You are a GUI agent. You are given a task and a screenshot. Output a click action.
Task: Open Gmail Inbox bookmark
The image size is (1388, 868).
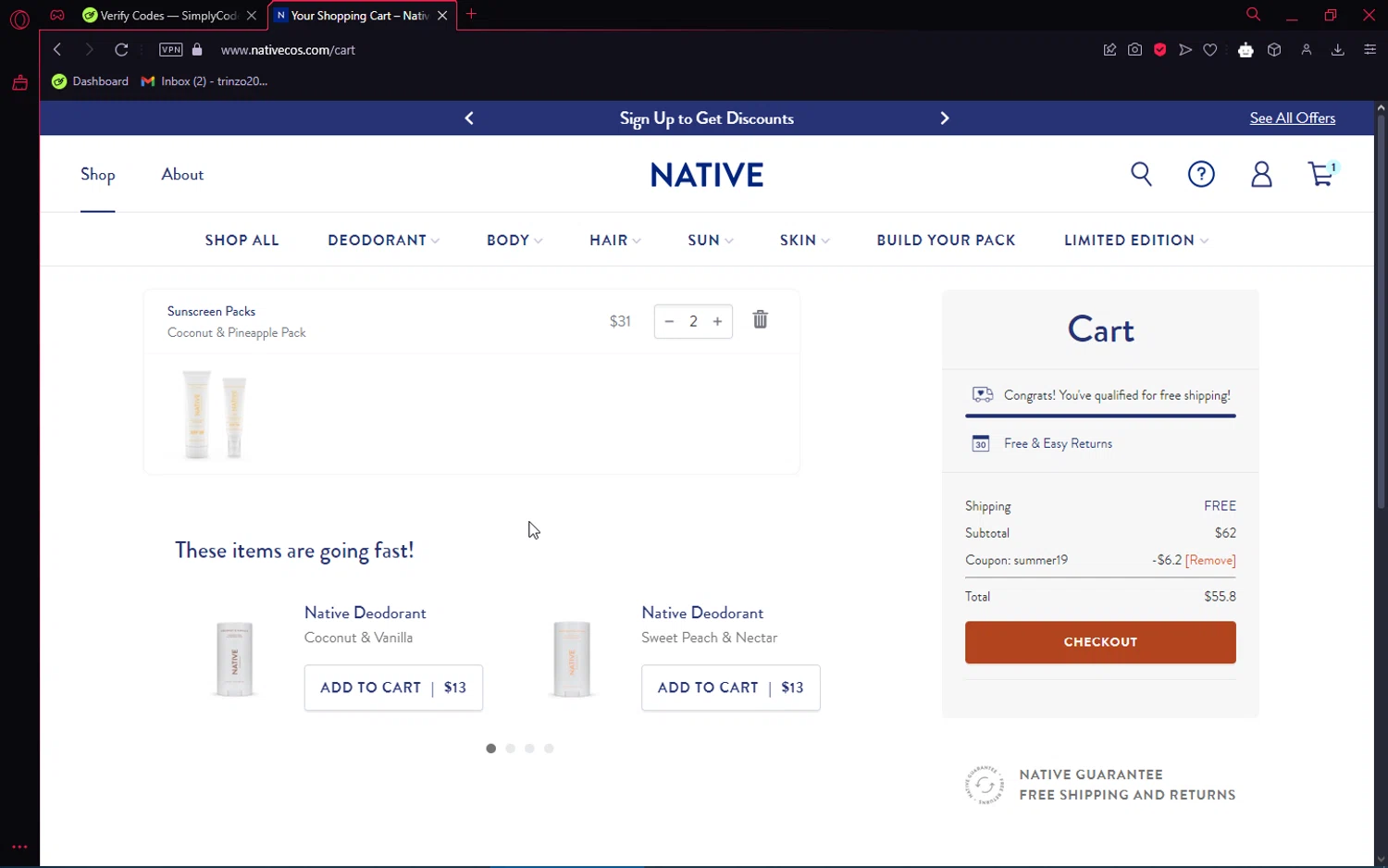point(204,81)
